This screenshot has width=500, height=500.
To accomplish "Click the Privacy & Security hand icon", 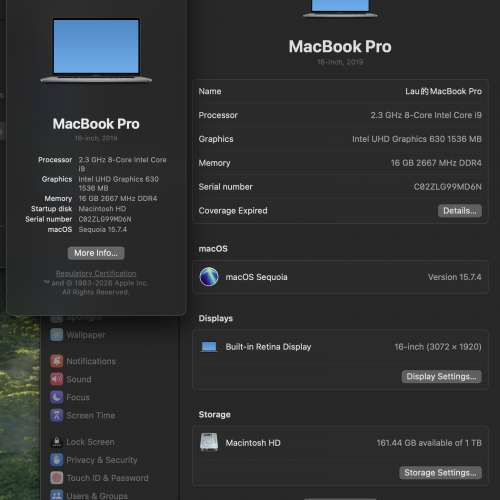I will 57,460.
